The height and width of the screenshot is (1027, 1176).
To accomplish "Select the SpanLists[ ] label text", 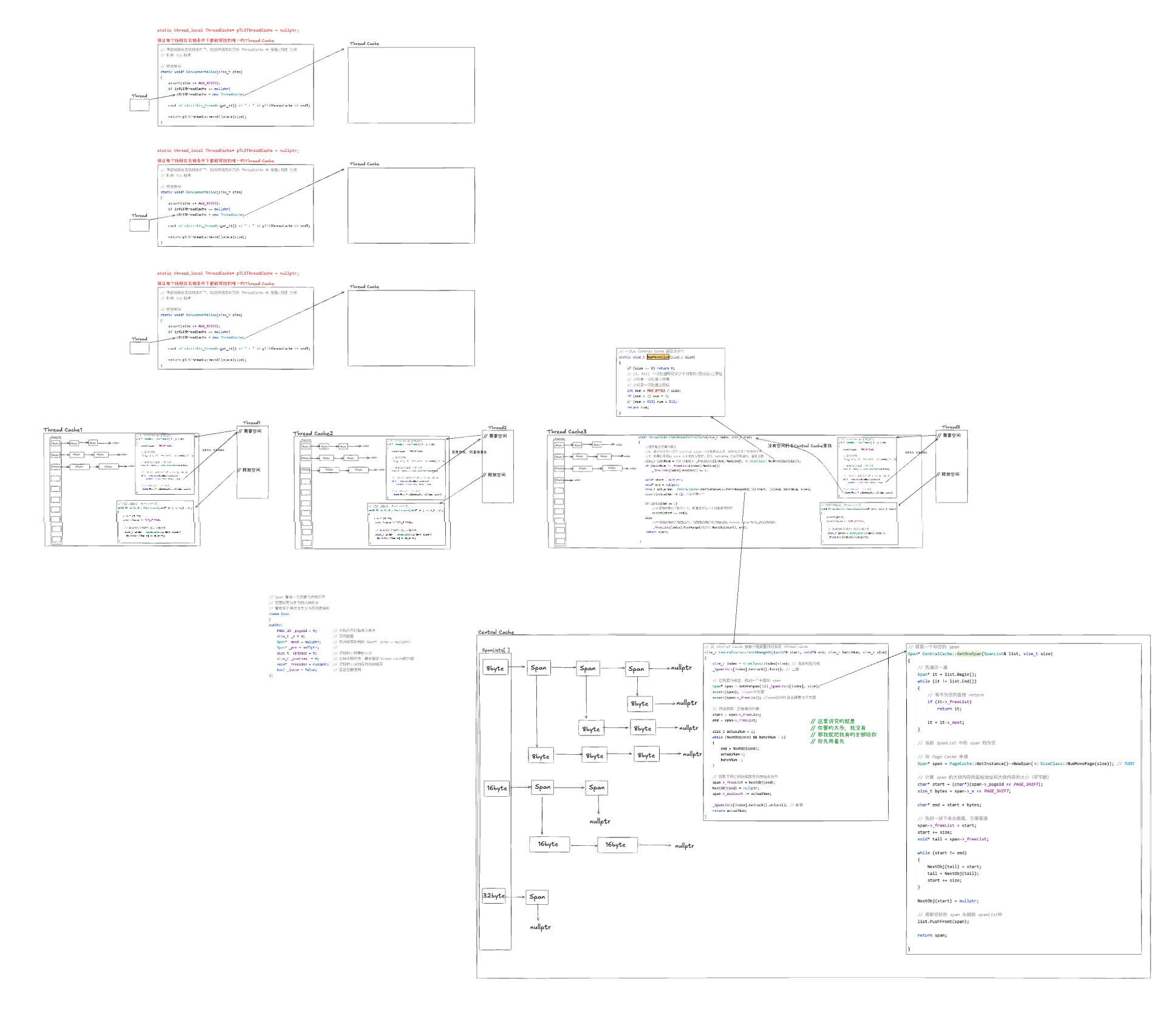I will (495, 650).
